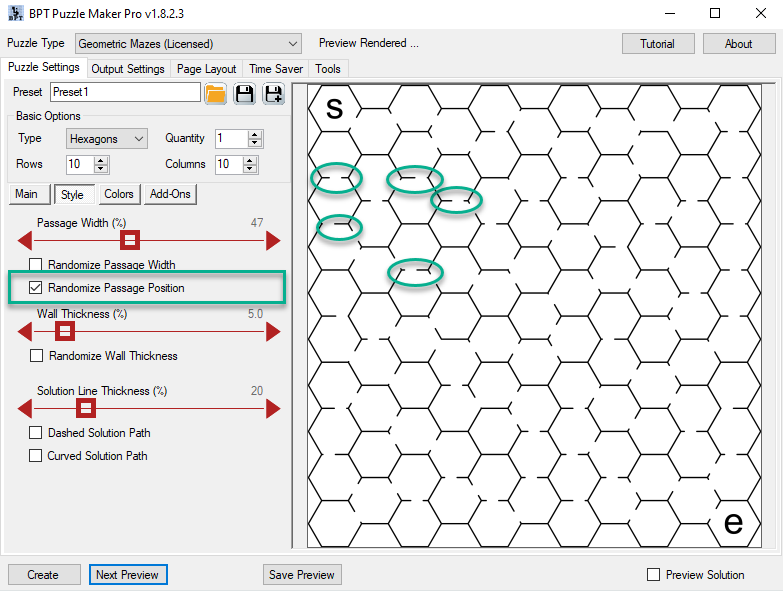Toggle the Preview Solution checkbox

pyautogui.click(x=654, y=575)
